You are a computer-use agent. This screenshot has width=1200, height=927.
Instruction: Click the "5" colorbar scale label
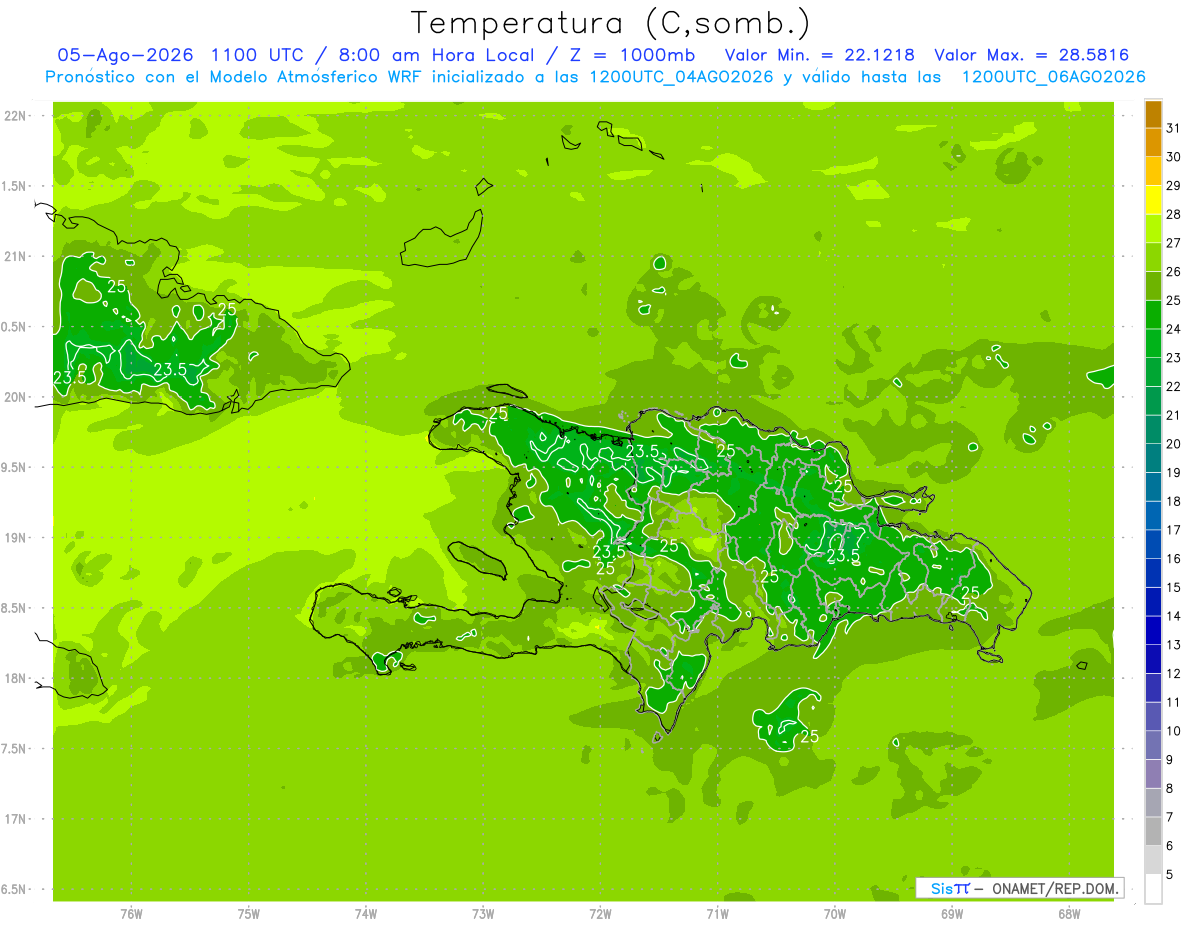[1170, 874]
